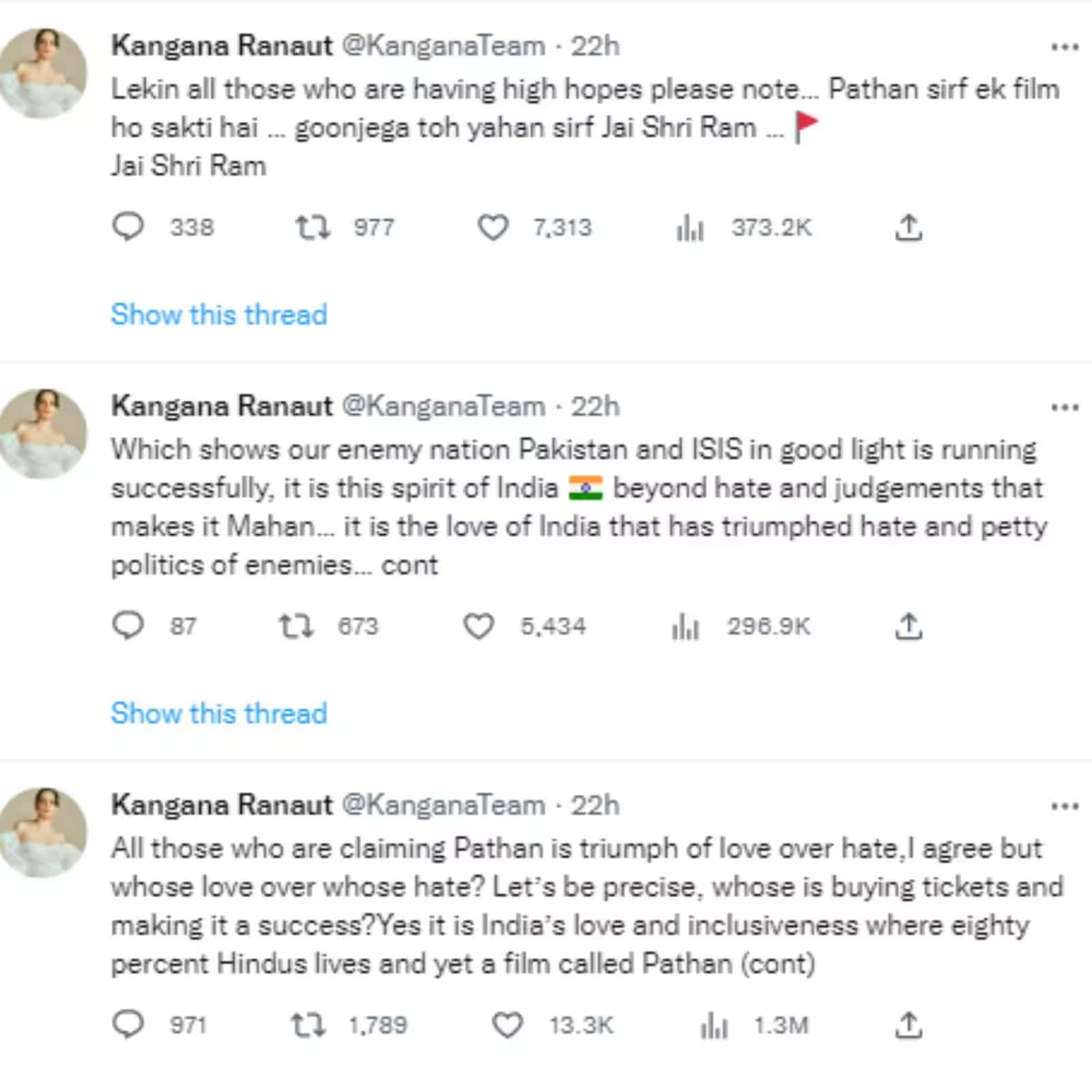The width and height of the screenshot is (1092, 1092).
Task: Share the 'Jai Shri Ram' tweet
Action: [x=908, y=227]
